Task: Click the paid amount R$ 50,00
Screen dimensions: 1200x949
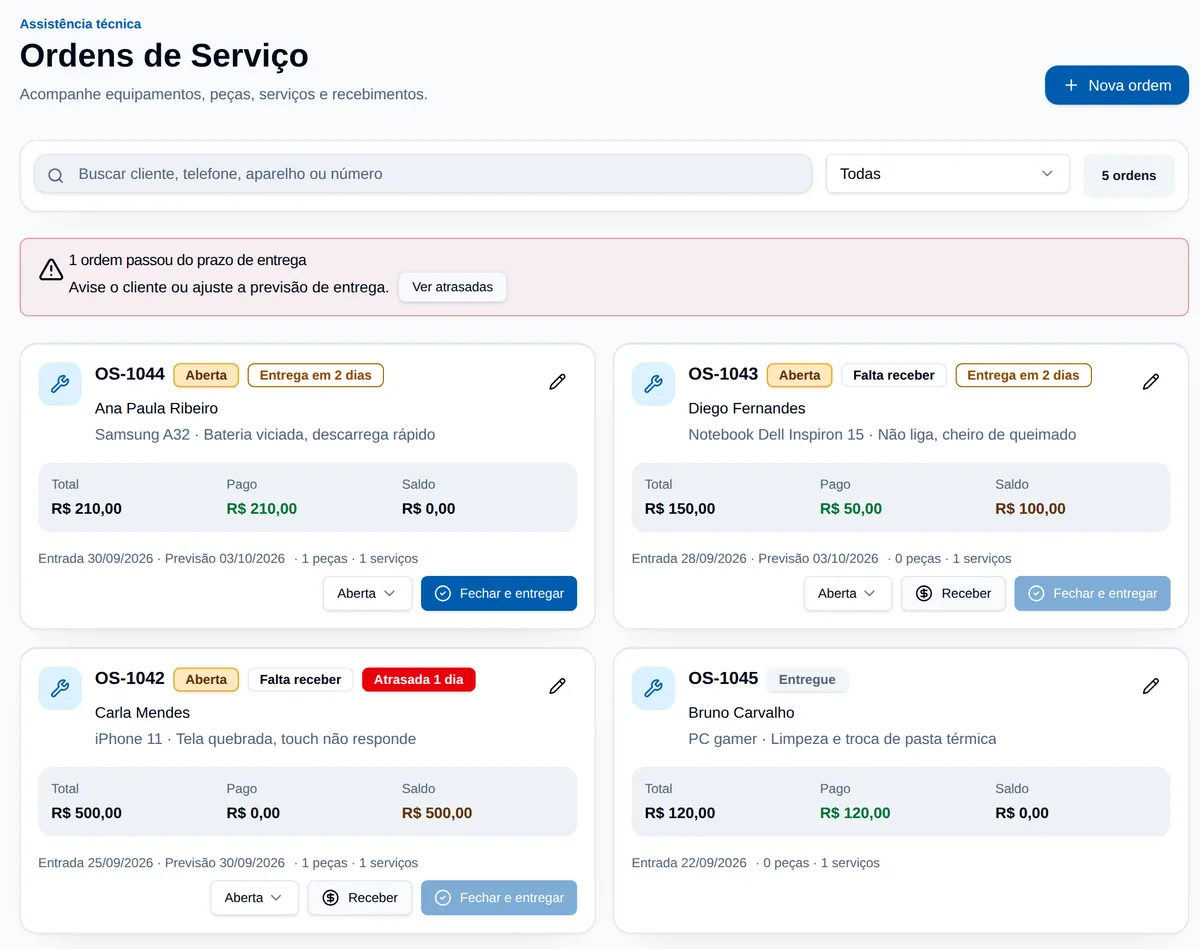Action: (851, 509)
